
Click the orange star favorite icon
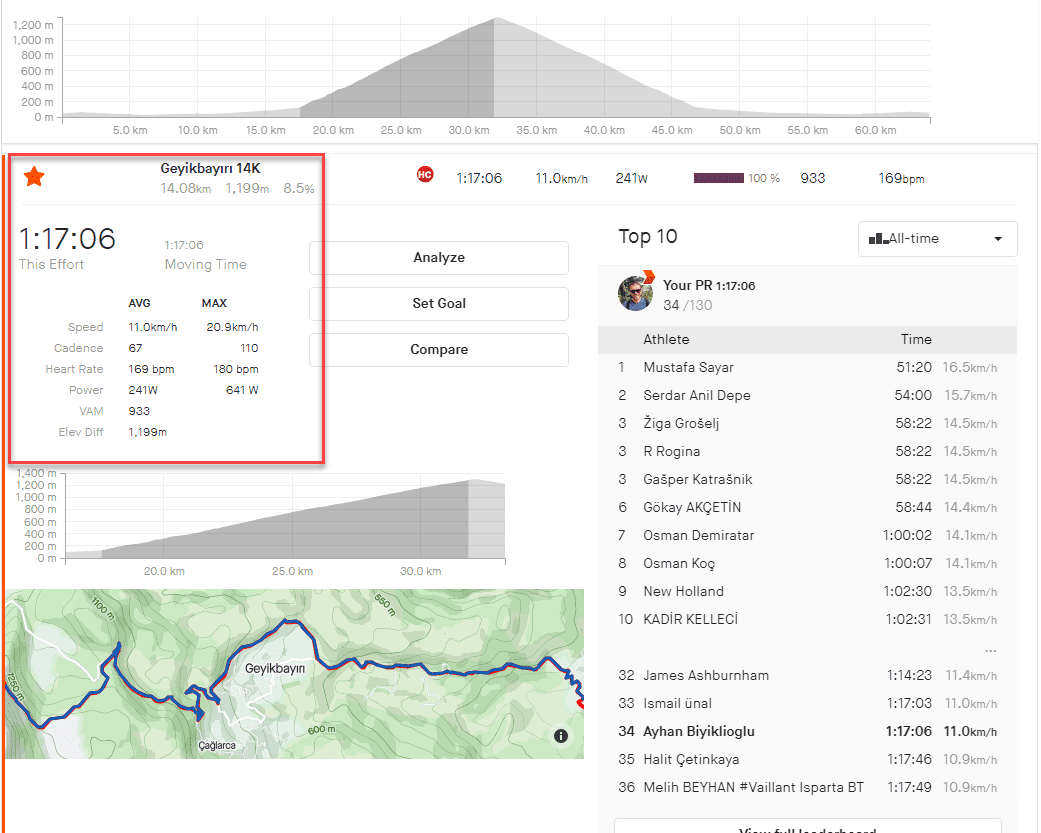pos(34,177)
